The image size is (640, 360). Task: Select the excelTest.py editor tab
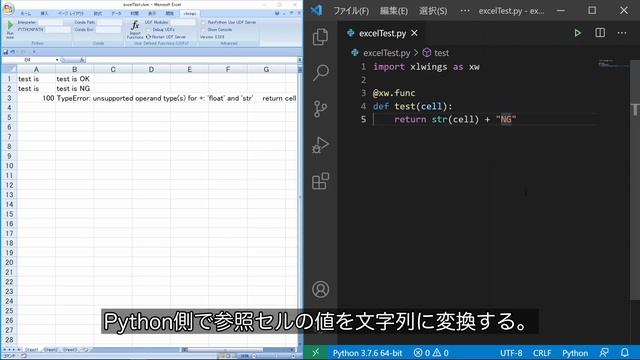pos(382,33)
